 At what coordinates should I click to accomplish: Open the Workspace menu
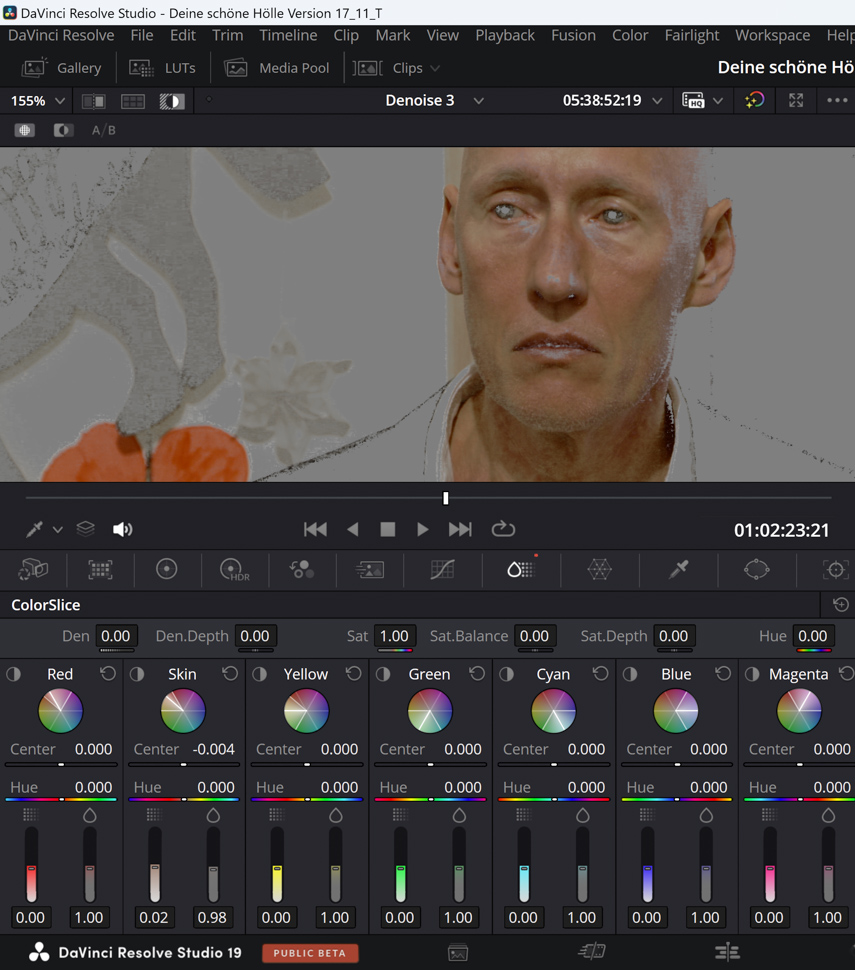[773, 35]
